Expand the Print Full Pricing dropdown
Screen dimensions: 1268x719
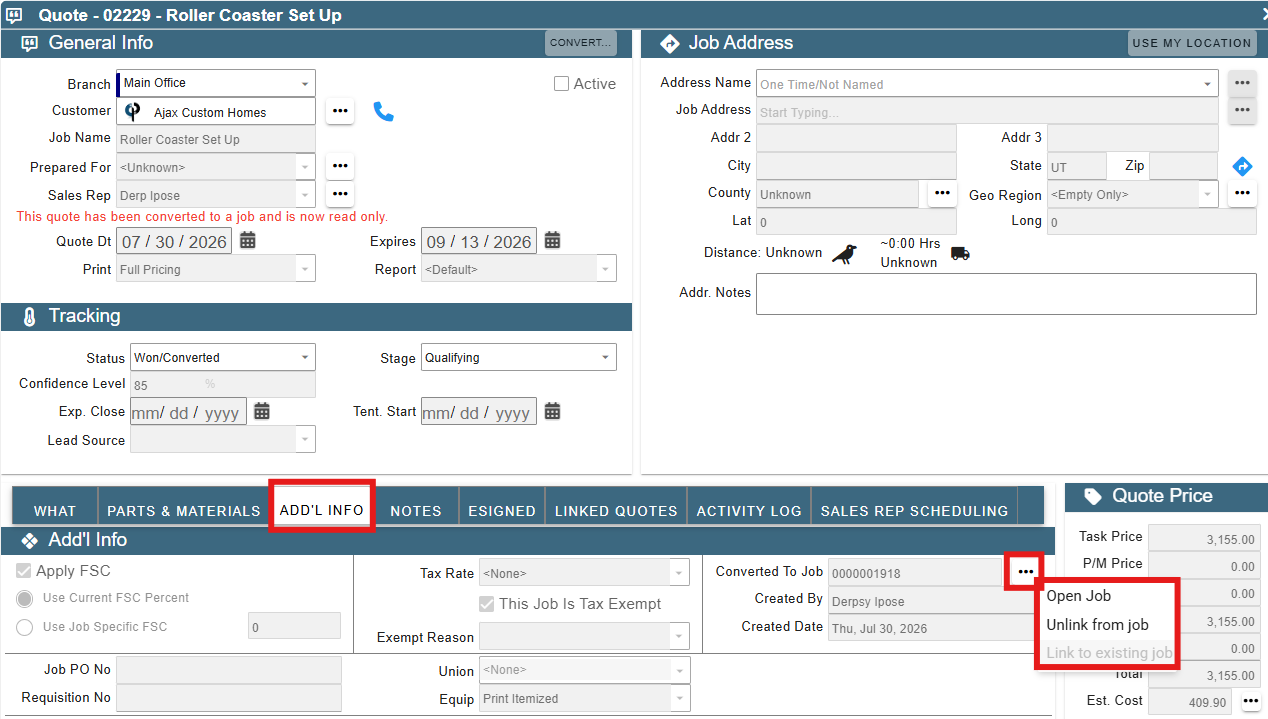tap(305, 268)
